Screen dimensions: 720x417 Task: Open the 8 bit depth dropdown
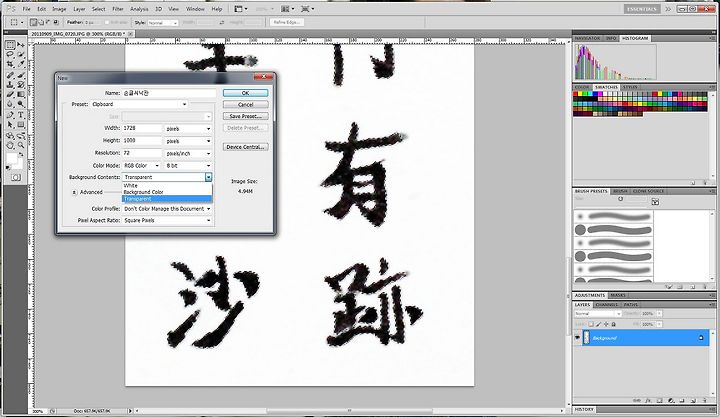pos(188,165)
